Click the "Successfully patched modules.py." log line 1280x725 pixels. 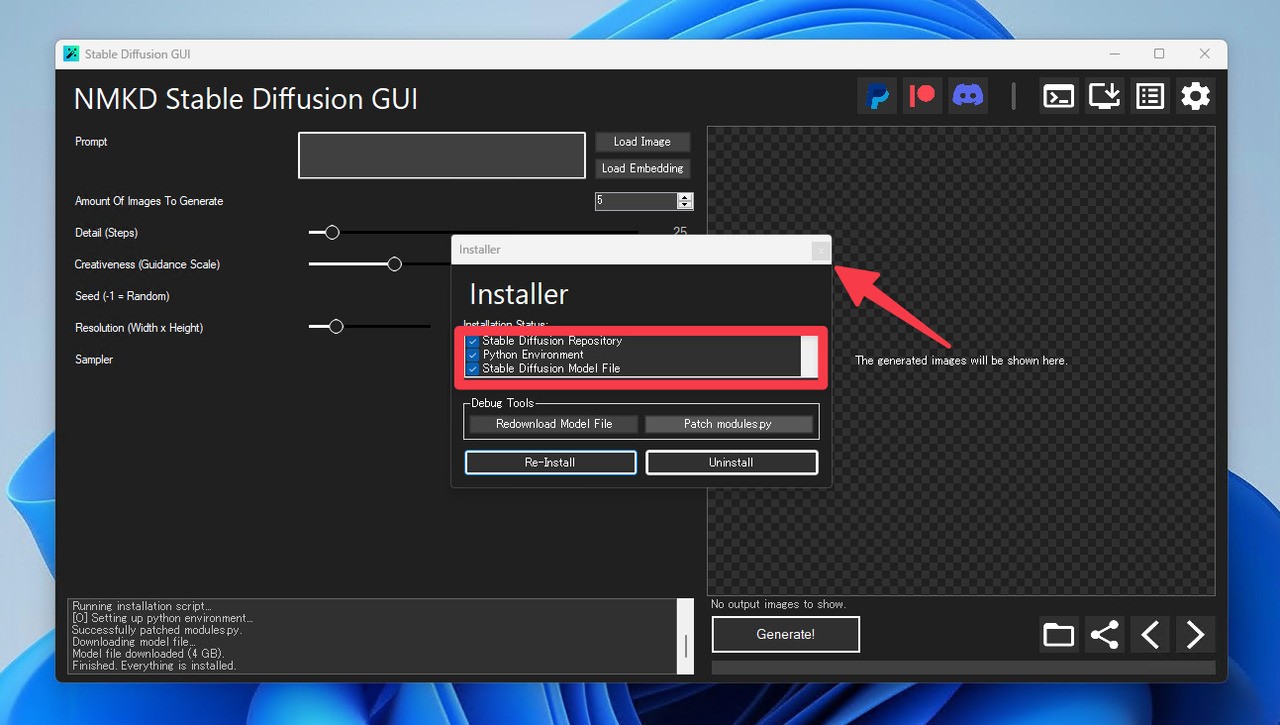click(157, 630)
